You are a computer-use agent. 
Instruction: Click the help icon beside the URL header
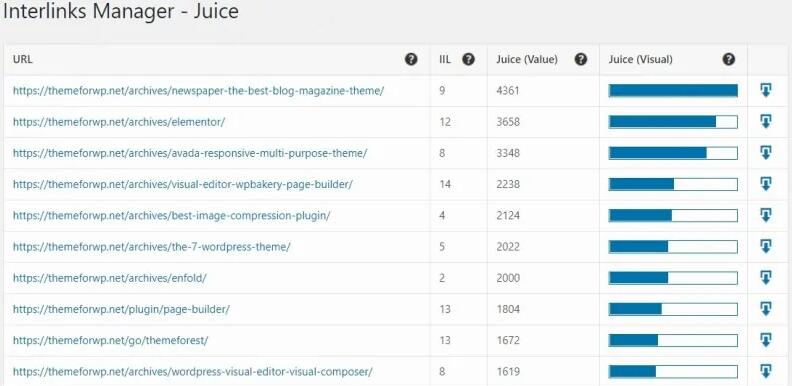coord(411,60)
